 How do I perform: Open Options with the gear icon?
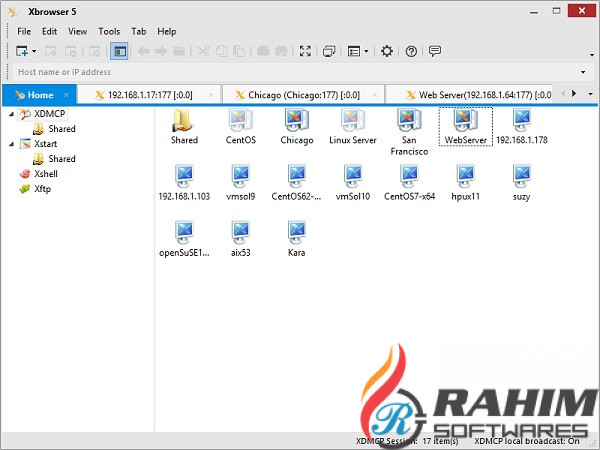pos(387,51)
